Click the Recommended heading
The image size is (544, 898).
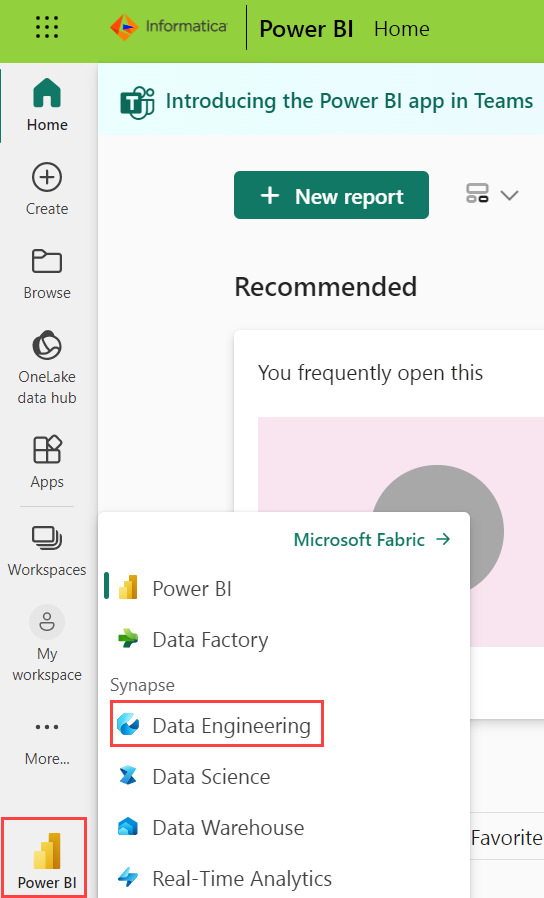pos(325,286)
